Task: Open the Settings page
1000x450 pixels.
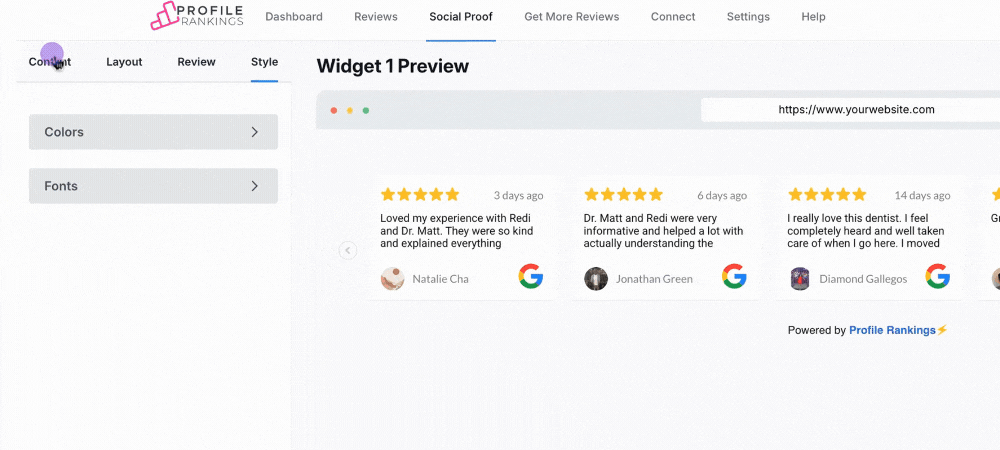Action: point(748,17)
